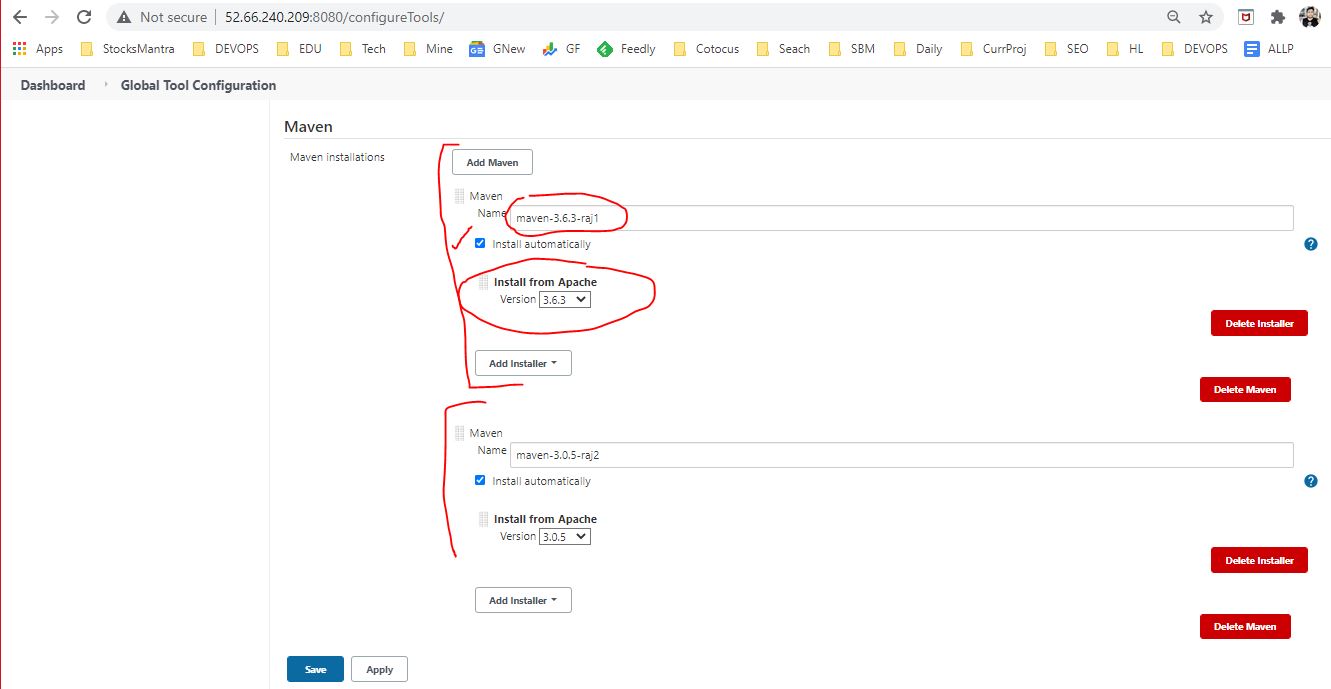Expand the first Add Installer dropdown
Viewport: 1331px width, 689px height.
coord(523,363)
